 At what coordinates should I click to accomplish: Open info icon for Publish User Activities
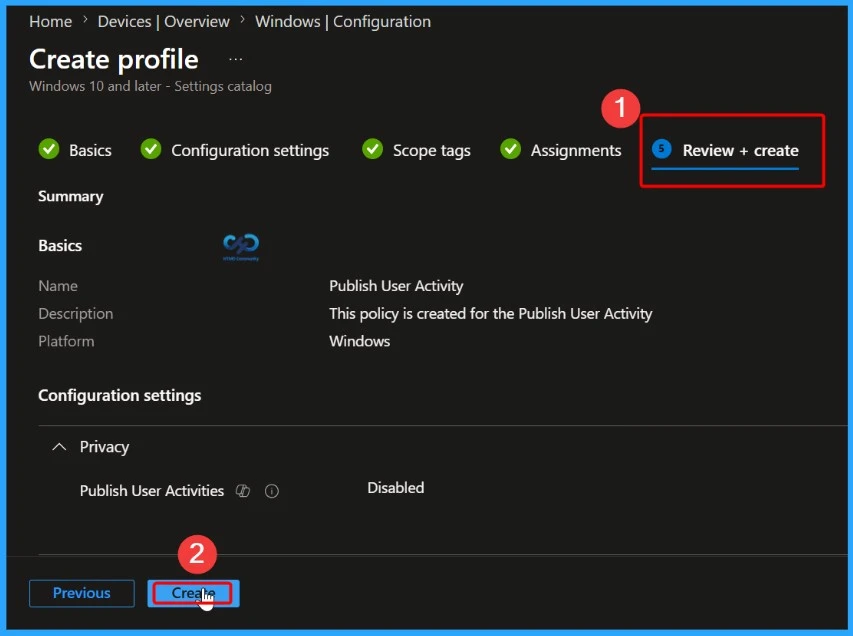pyautogui.click(x=271, y=491)
